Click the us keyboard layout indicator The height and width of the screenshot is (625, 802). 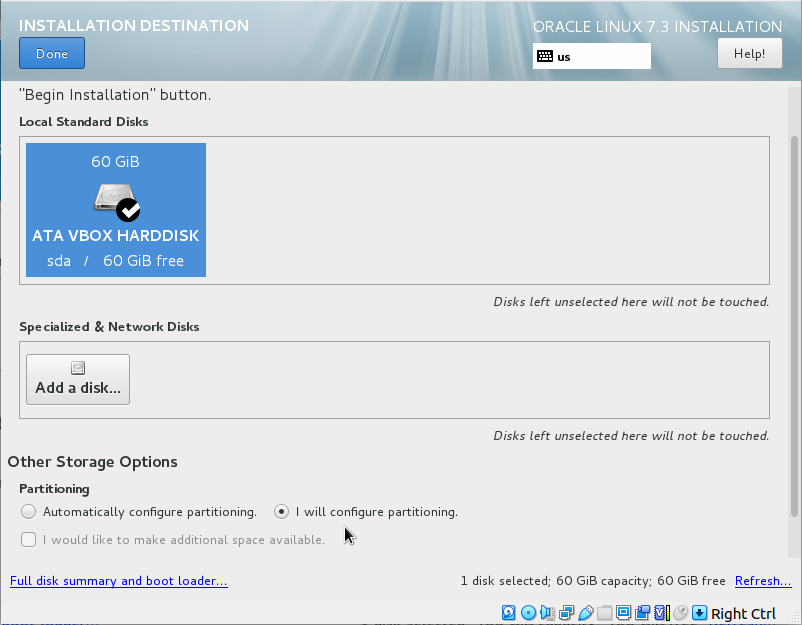(x=592, y=56)
